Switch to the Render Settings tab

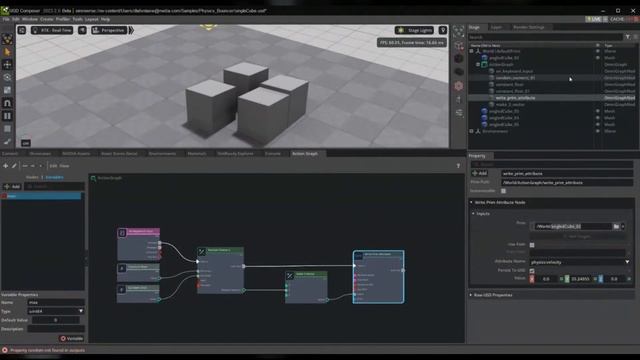click(529, 27)
